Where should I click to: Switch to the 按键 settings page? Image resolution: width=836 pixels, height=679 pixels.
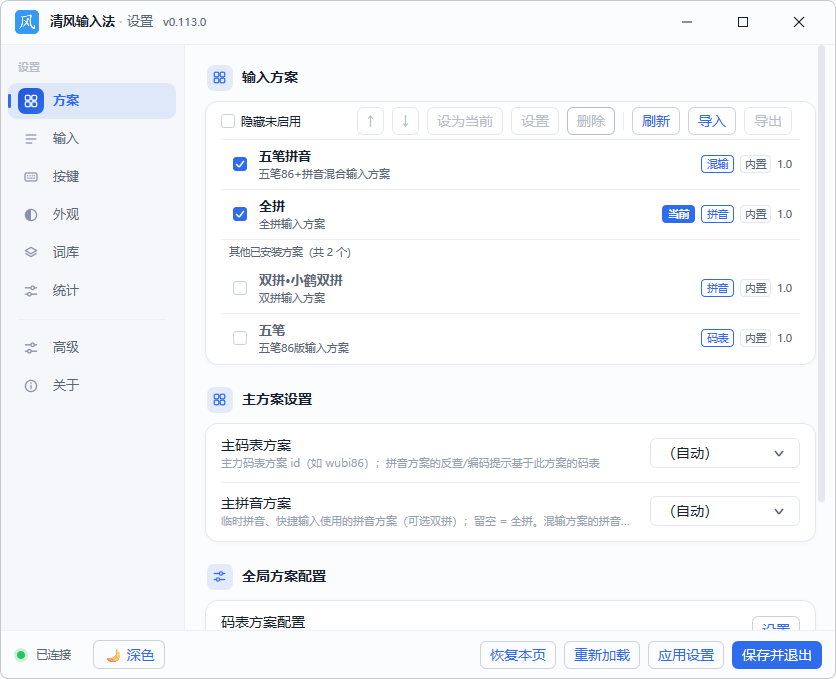coord(92,177)
